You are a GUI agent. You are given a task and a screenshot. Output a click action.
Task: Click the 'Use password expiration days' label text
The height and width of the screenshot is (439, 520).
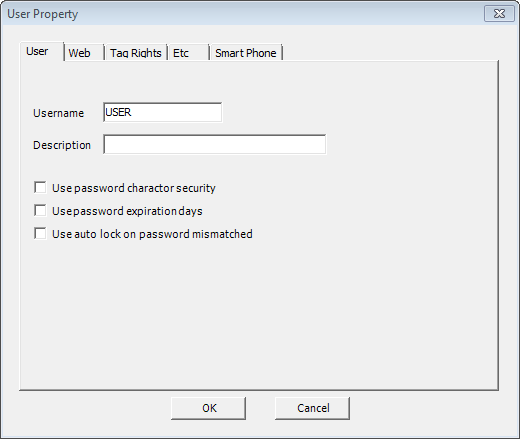(x=127, y=211)
